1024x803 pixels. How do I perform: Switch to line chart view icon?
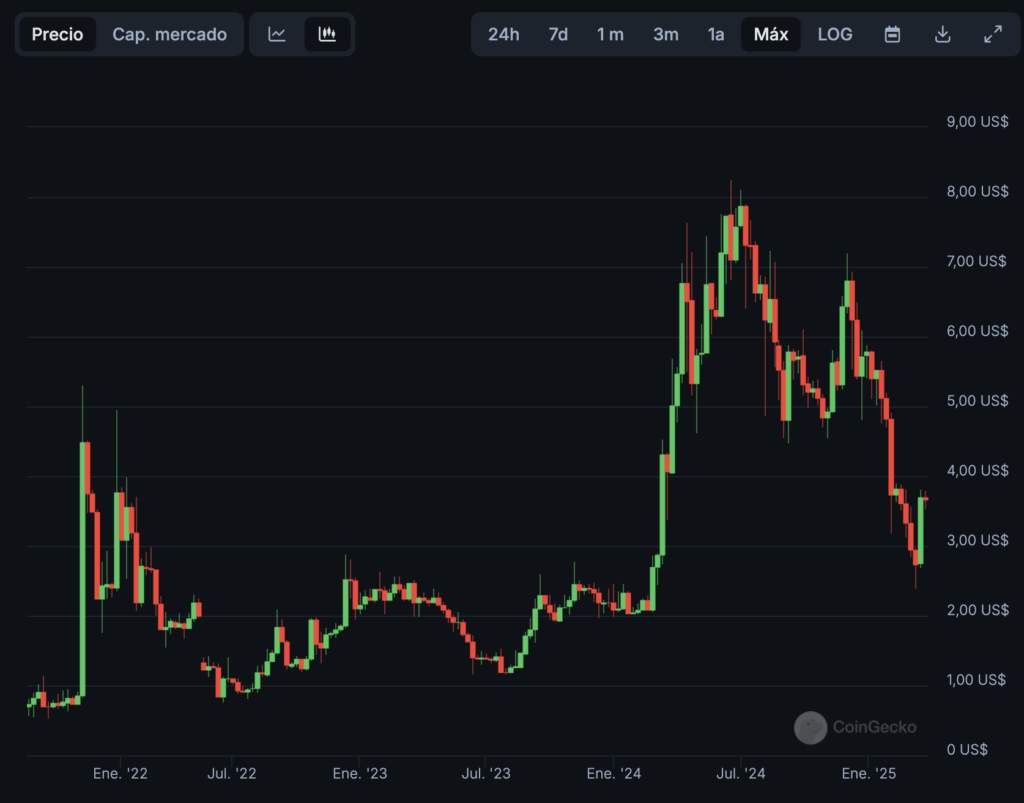click(x=277, y=34)
